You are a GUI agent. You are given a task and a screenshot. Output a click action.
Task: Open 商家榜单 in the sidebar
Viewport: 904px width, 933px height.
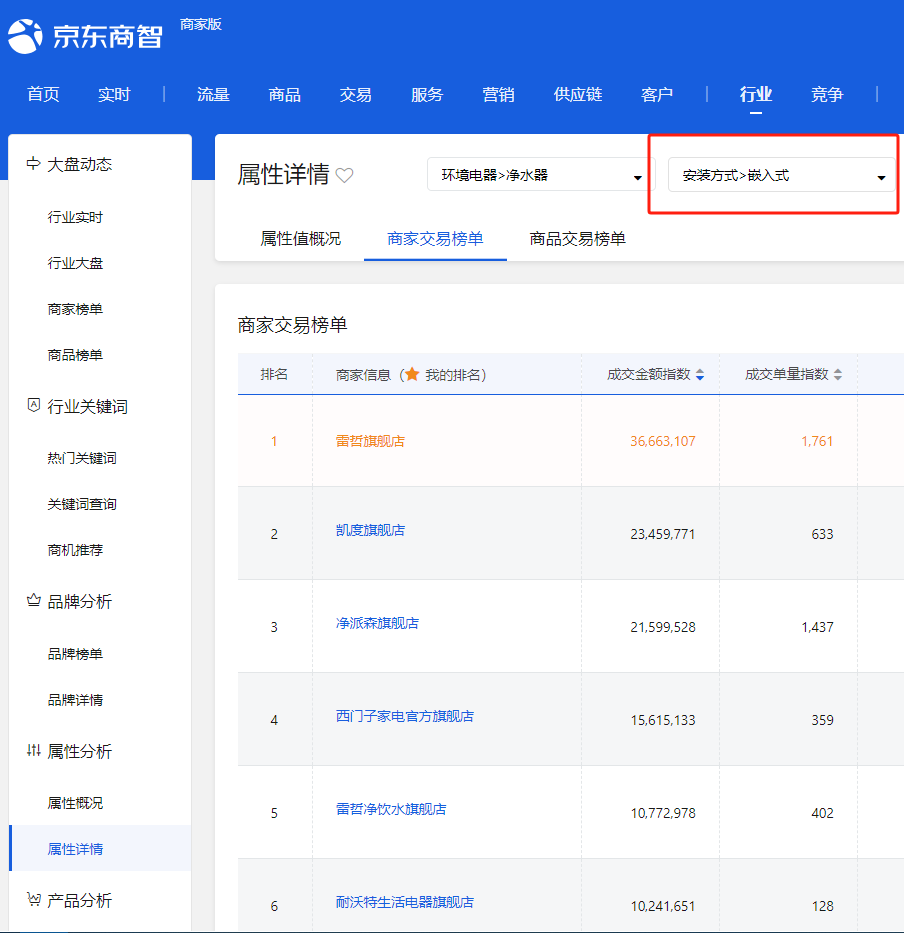click(x=75, y=309)
